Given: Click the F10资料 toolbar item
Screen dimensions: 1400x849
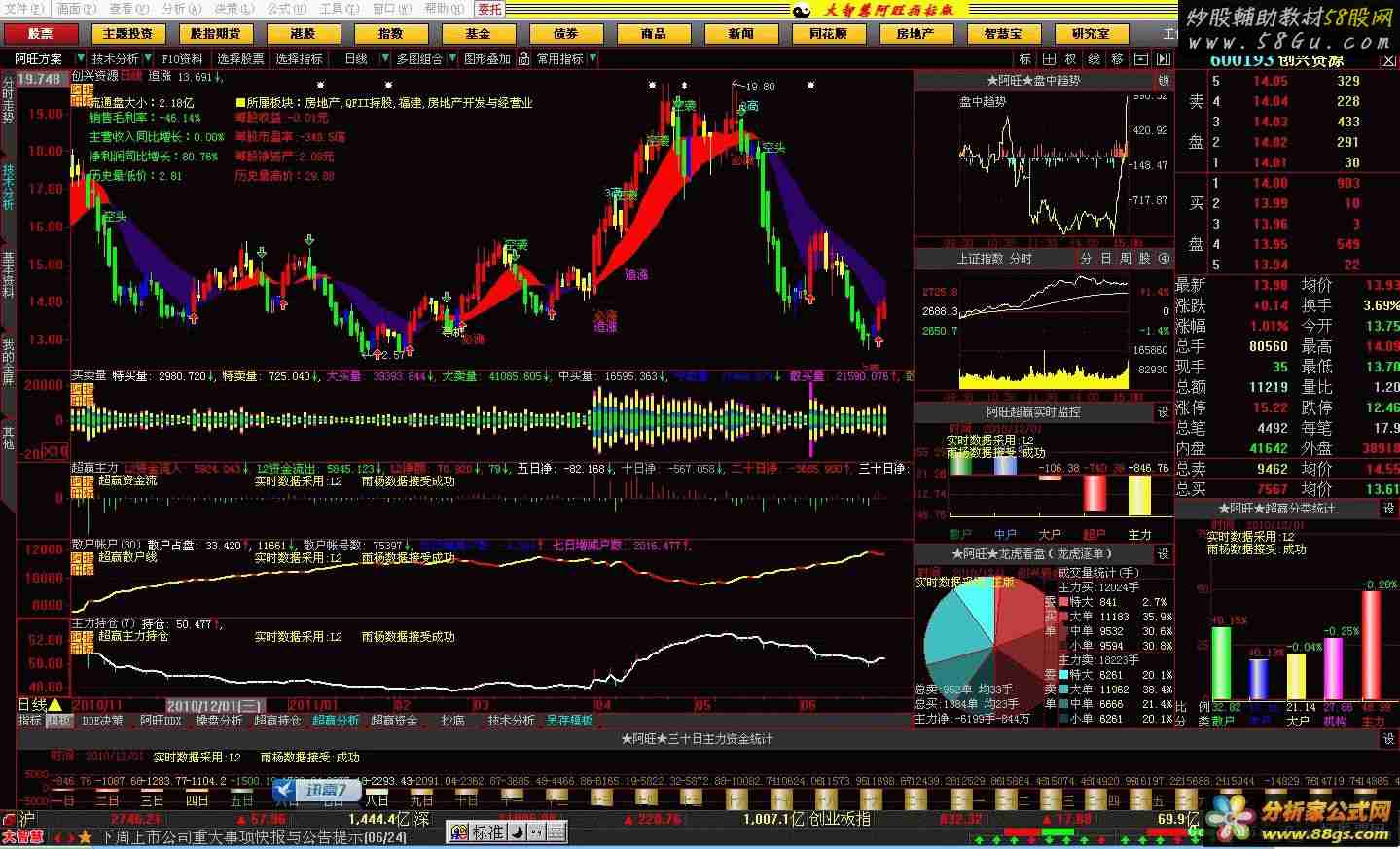Looking at the screenshot, I should 183,59.
